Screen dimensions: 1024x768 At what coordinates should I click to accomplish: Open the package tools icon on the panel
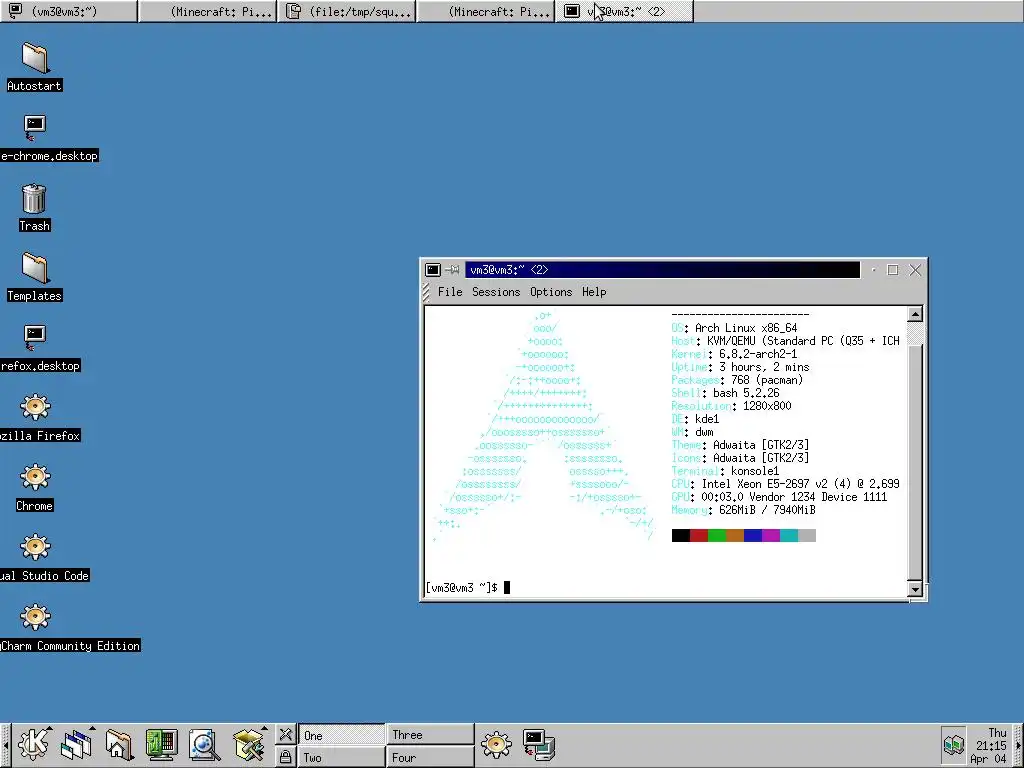[x=248, y=744]
